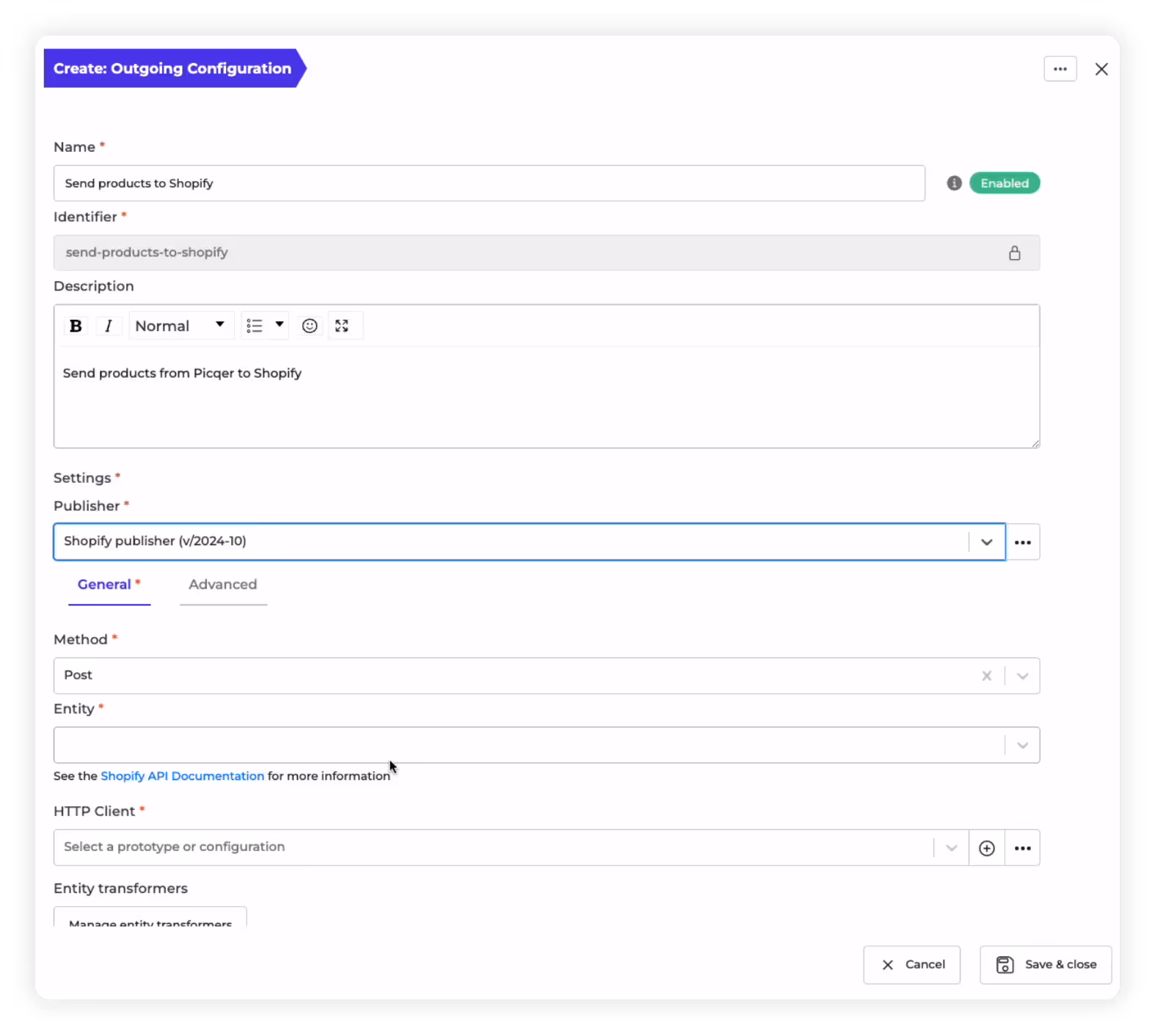The width and height of the screenshot is (1155, 1036).
Task: Add a new HTTP Client with plus icon
Action: [x=987, y=848]
